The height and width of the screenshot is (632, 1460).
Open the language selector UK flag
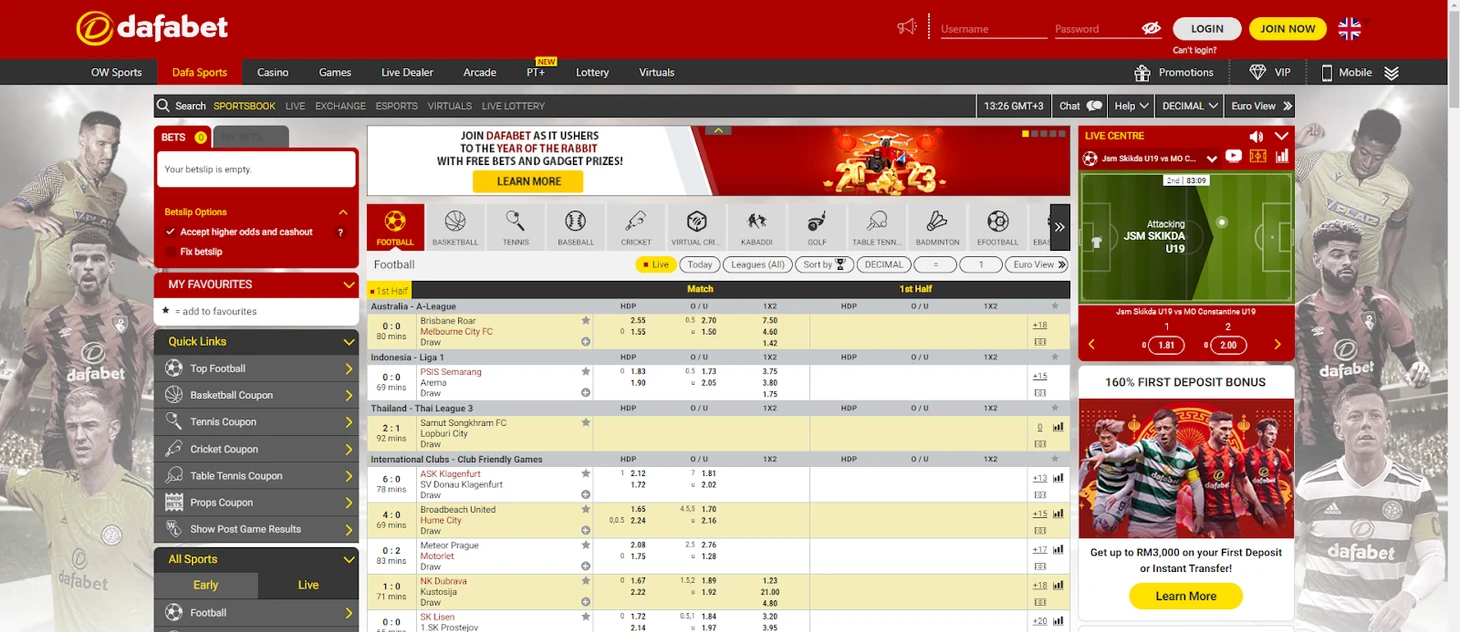tap(1349, 29)
